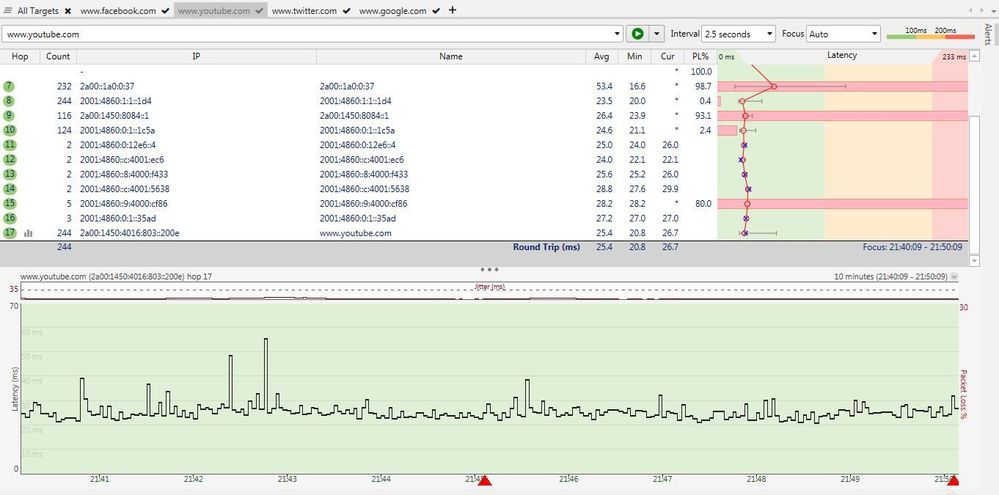Viewport: 999px width, 495px height.
Task: Select the IP cell 2001:4860:0:1::1c5a
Action: [x=119, y=130]
